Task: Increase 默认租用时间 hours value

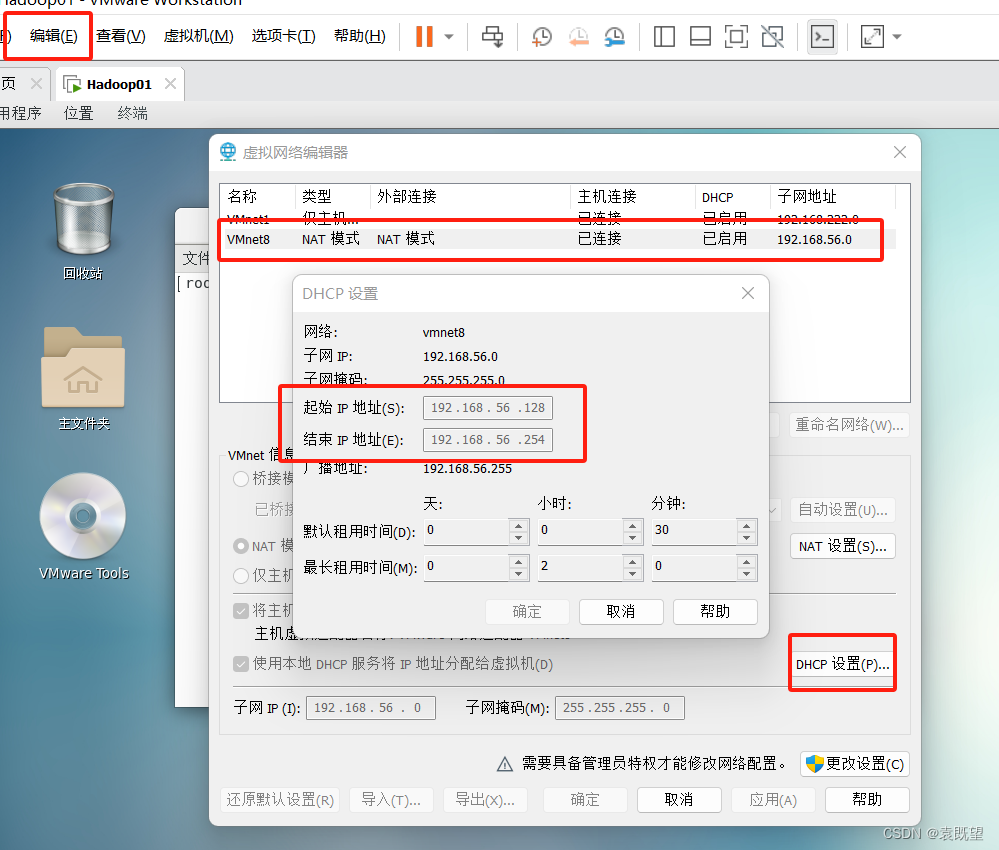Action: [632, 525]
